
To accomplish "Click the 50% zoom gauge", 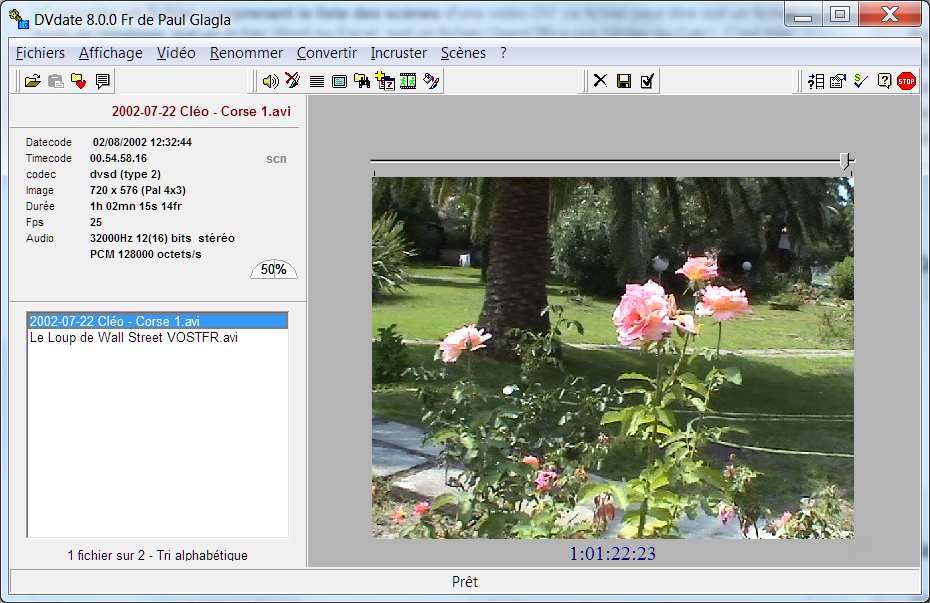I will pyautogui.click(x=273, y=269).
